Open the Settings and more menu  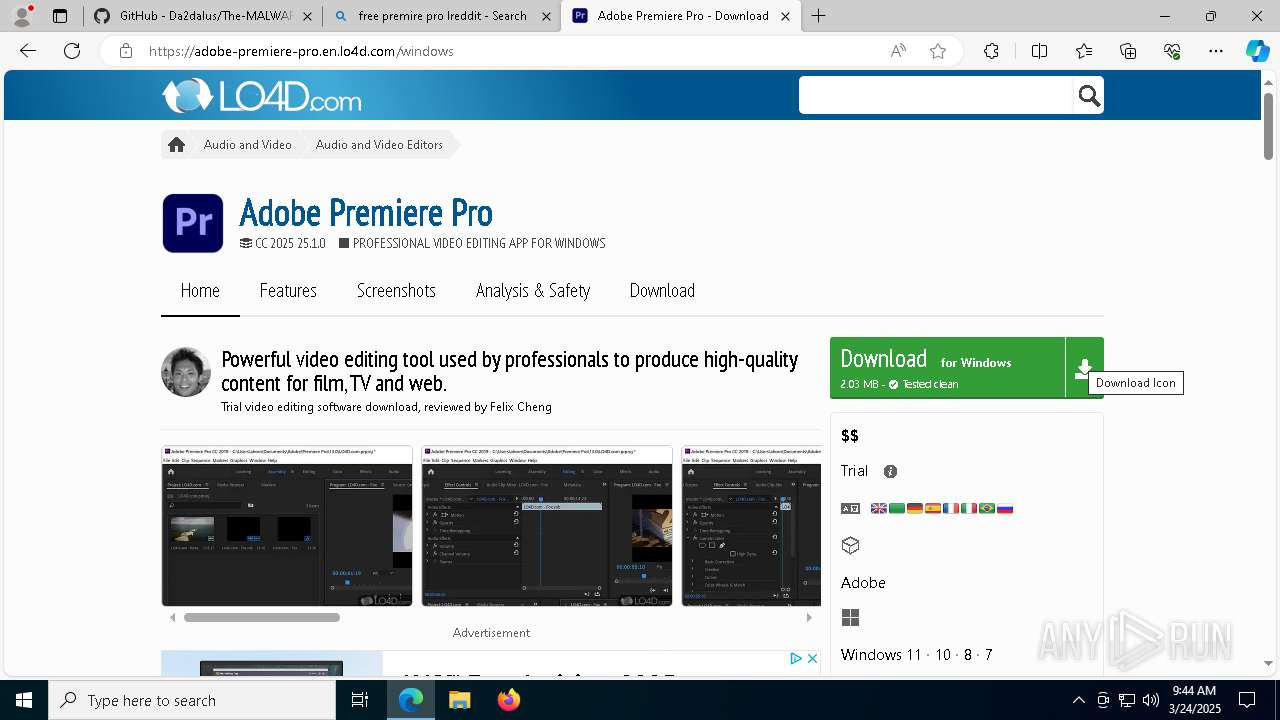pyautogui.click(x=1216, y=51)
